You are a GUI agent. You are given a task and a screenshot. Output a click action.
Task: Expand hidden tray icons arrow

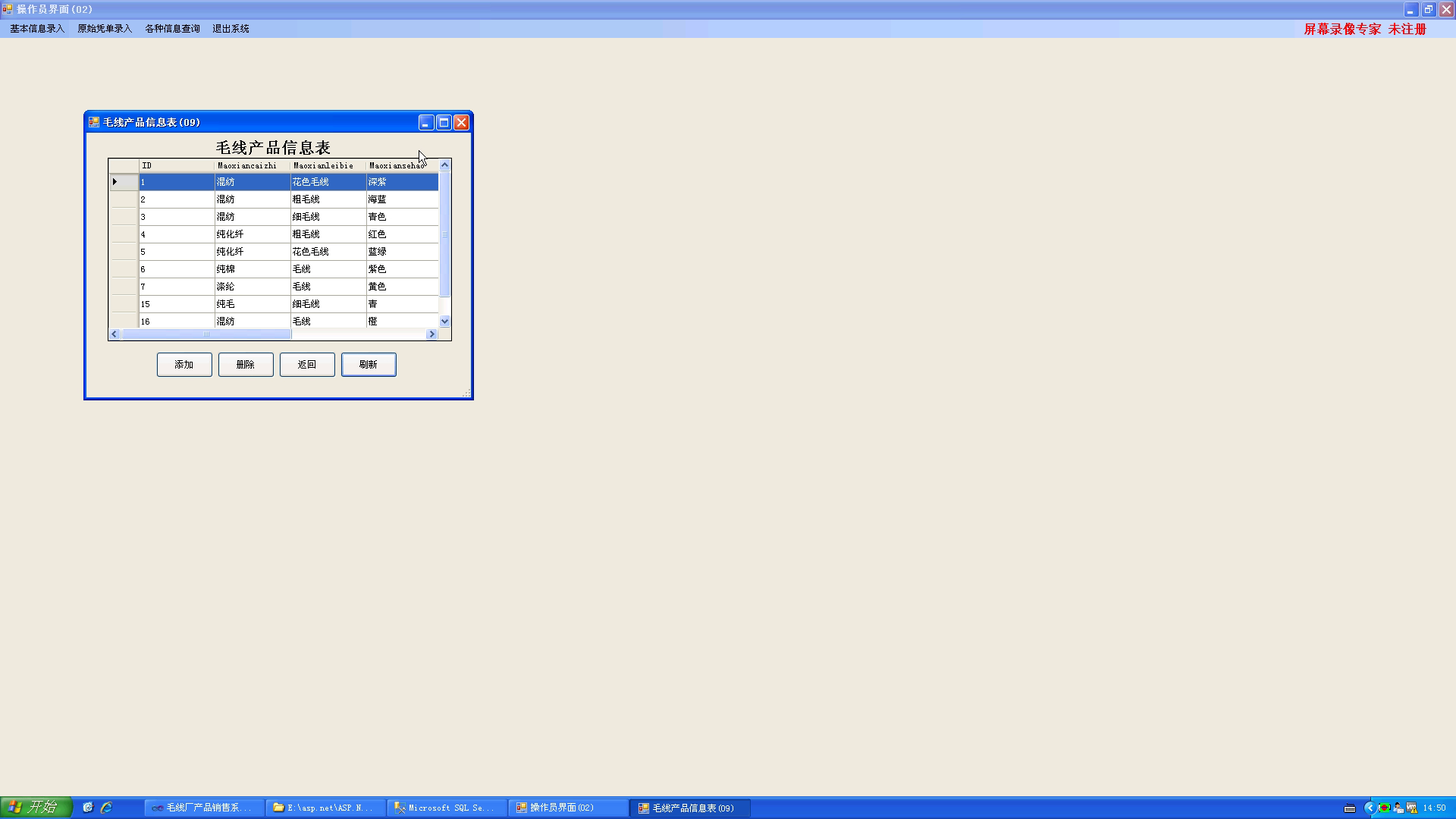coord(1370,808)
